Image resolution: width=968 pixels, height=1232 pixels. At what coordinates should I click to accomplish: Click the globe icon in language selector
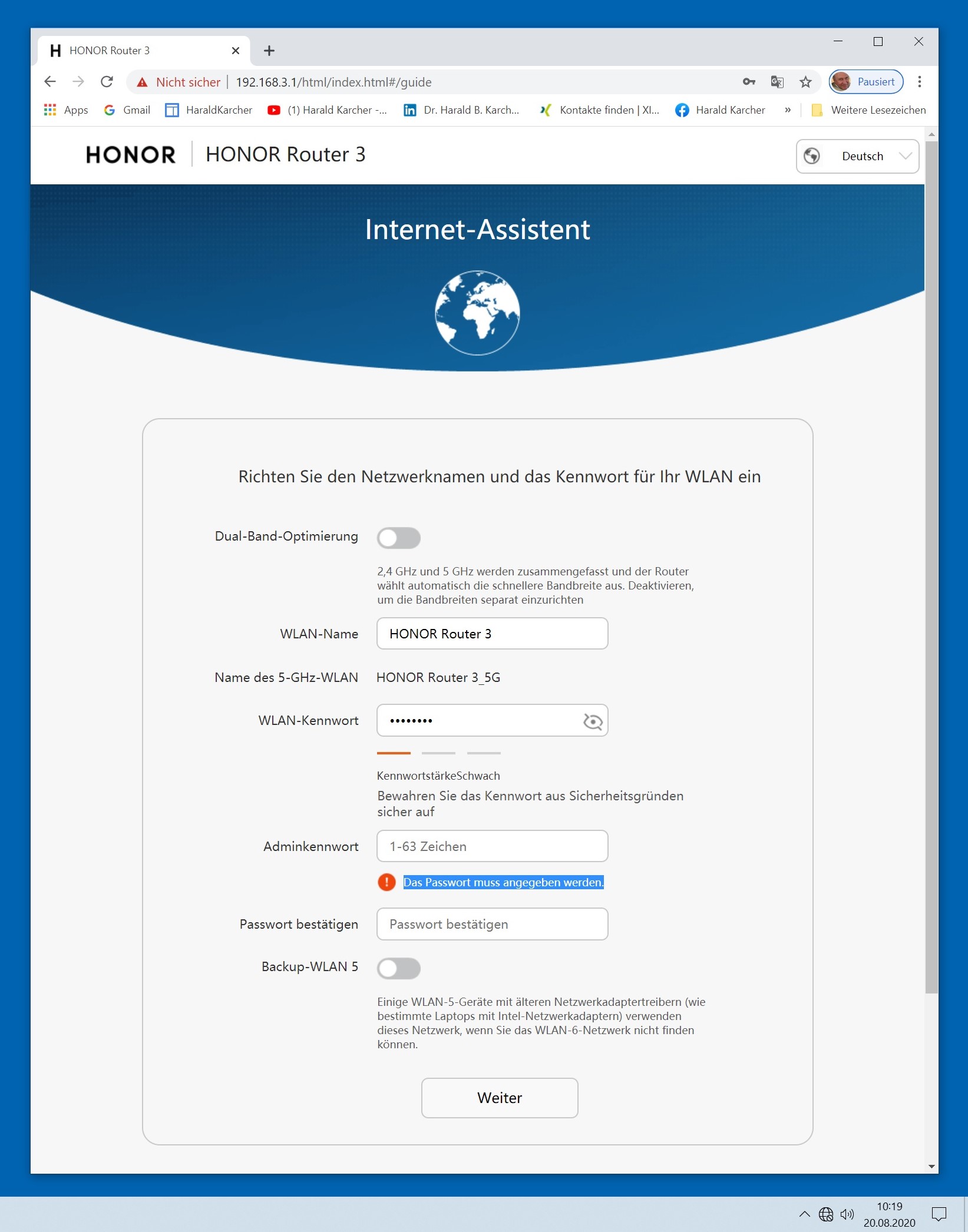coord(812,156)
